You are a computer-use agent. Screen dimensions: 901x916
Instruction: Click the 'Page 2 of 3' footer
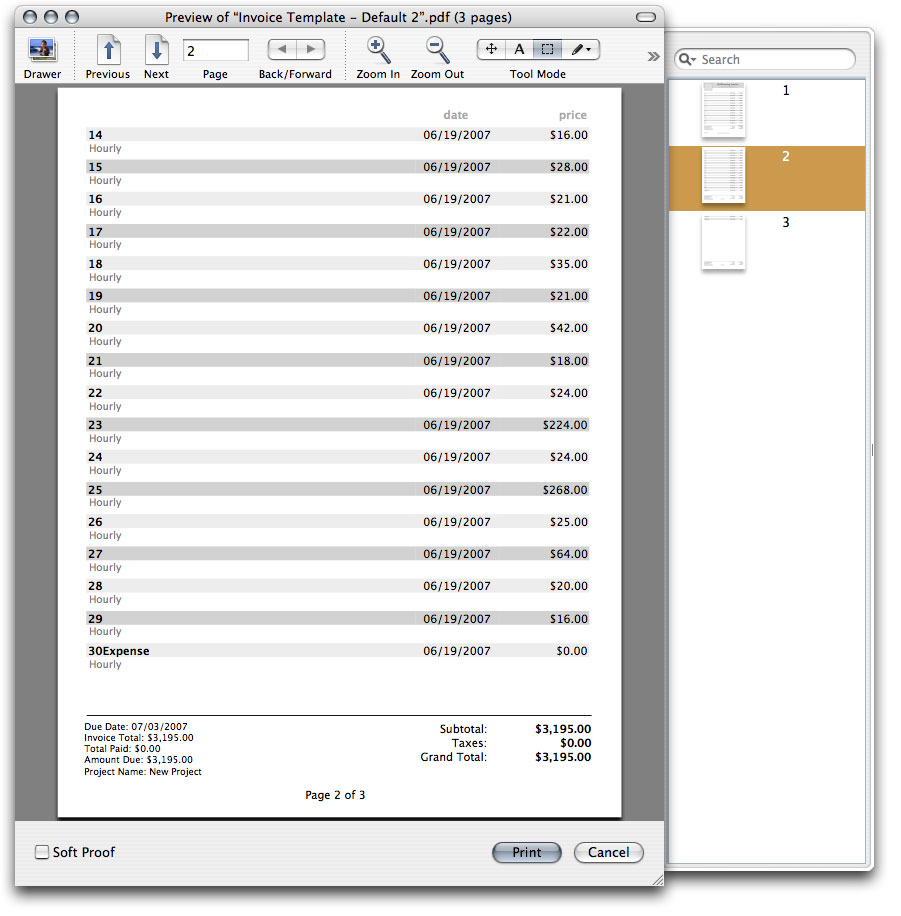coord(335,795)
